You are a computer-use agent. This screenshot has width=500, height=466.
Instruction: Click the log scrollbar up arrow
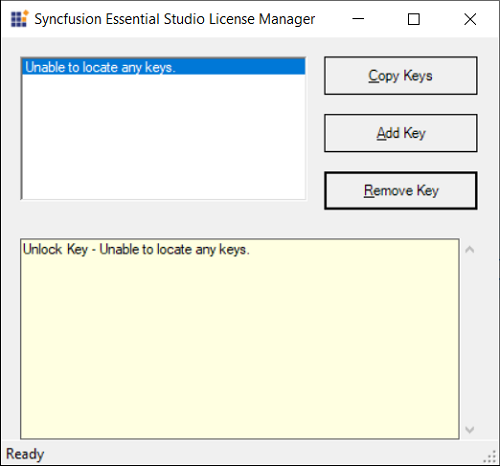(470, 249)
